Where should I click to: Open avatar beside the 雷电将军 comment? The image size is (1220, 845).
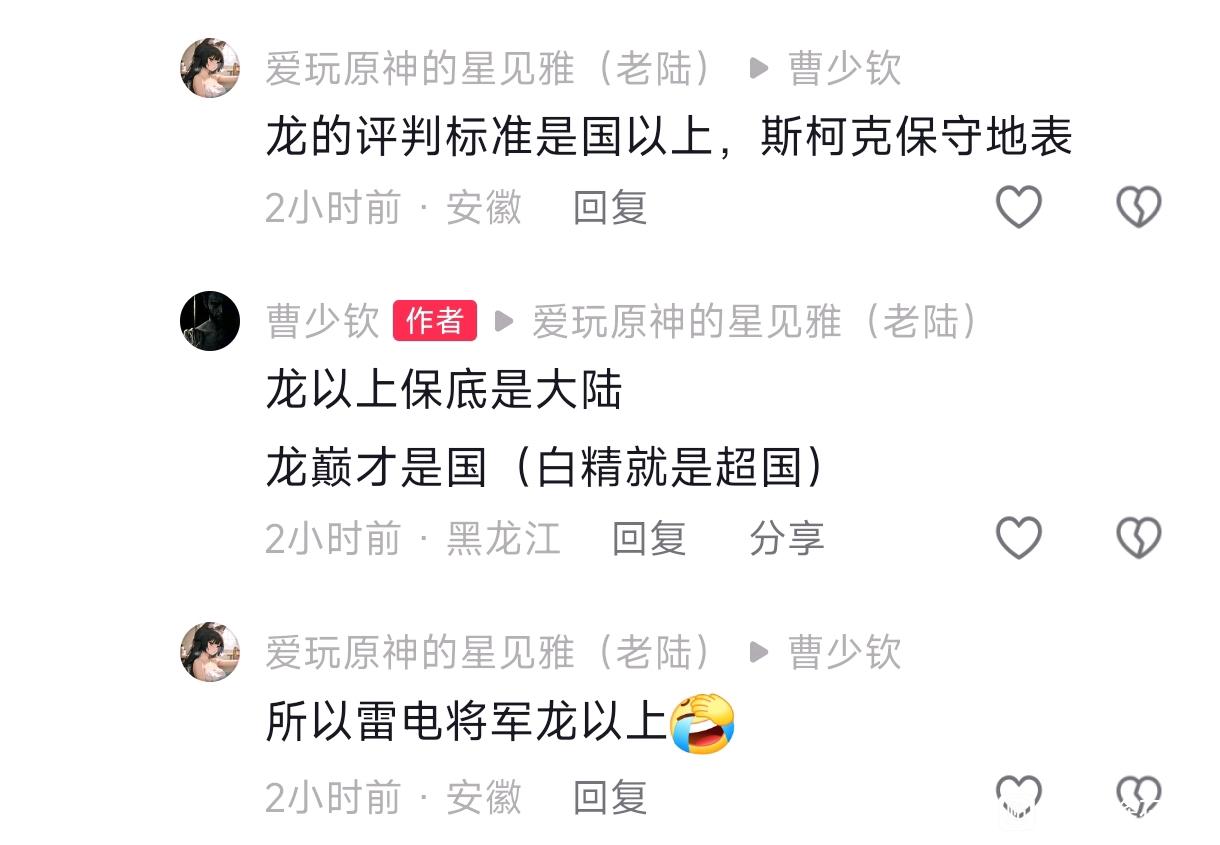coord(210,651)
